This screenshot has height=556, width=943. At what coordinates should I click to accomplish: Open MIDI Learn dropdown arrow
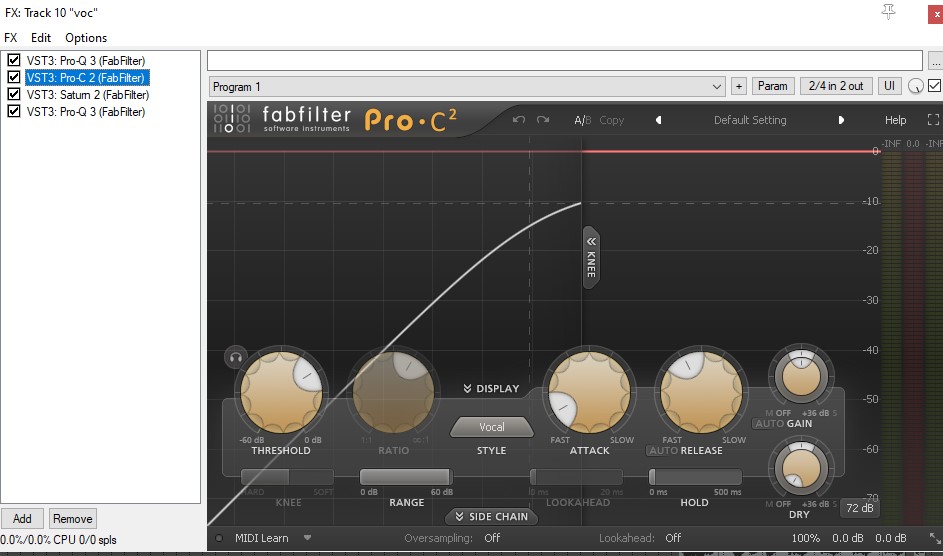click(307, 537)
